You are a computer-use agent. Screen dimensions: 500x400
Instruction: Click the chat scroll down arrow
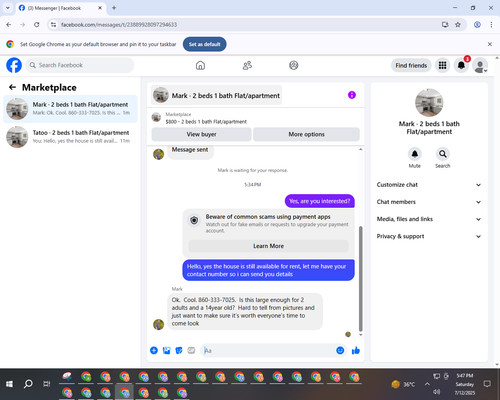point(360,334)
